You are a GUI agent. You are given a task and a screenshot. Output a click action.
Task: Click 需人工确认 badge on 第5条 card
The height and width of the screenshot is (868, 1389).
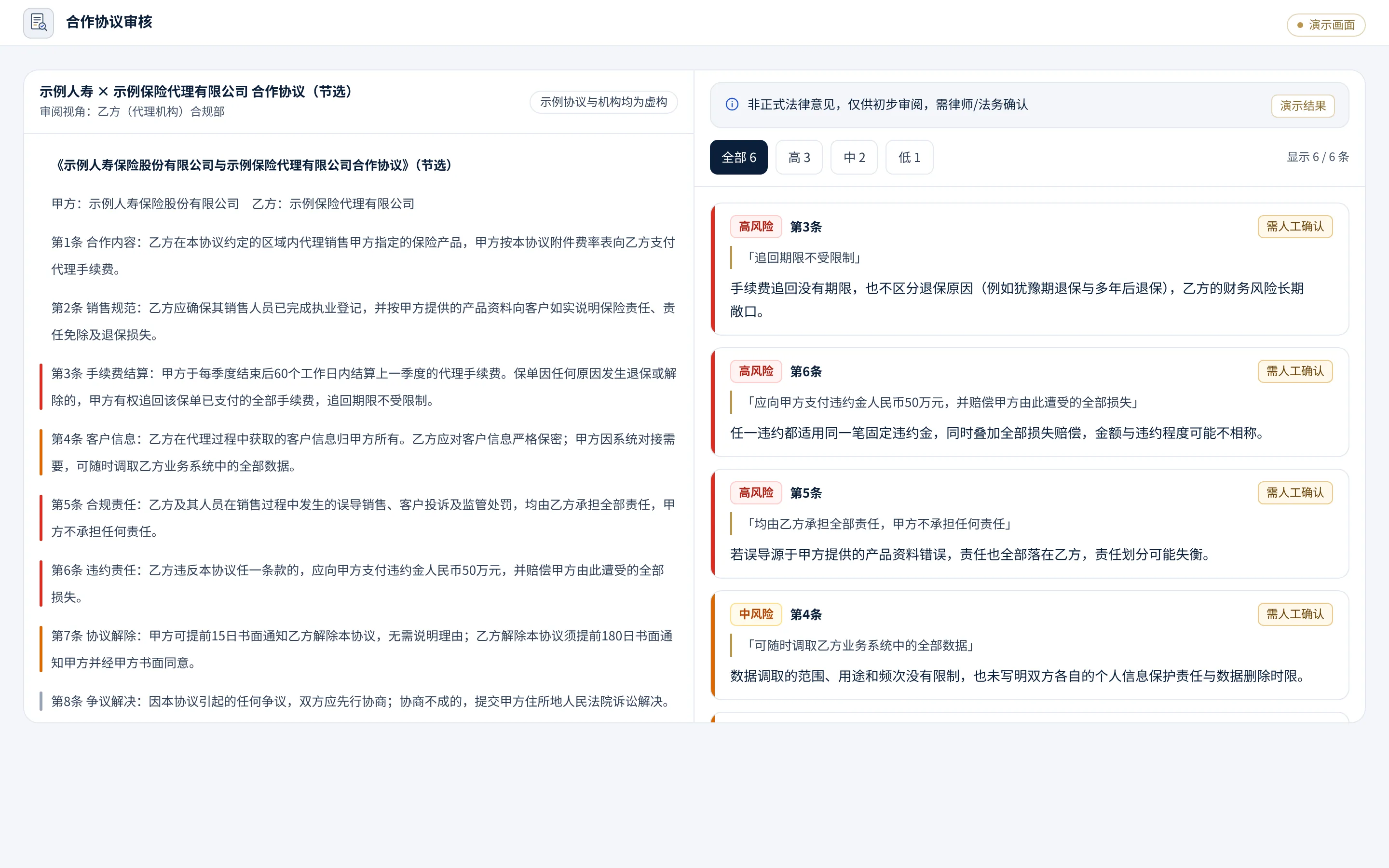click(x=1295, y=493)
